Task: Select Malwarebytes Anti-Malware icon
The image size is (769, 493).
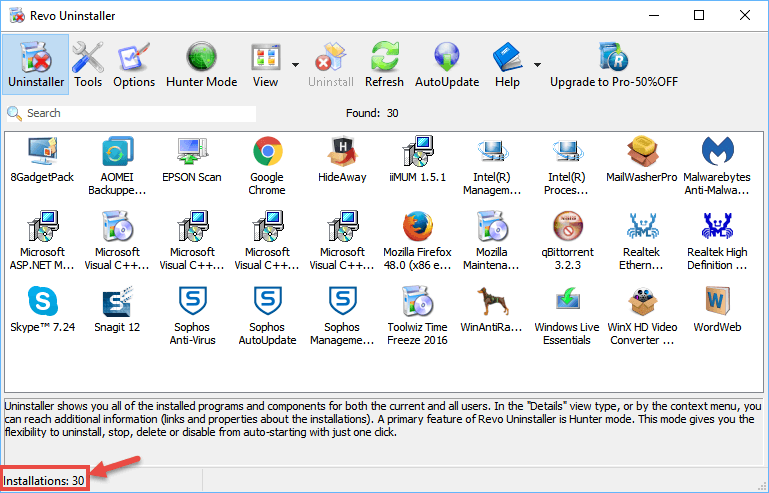Action: coord(718,151)
